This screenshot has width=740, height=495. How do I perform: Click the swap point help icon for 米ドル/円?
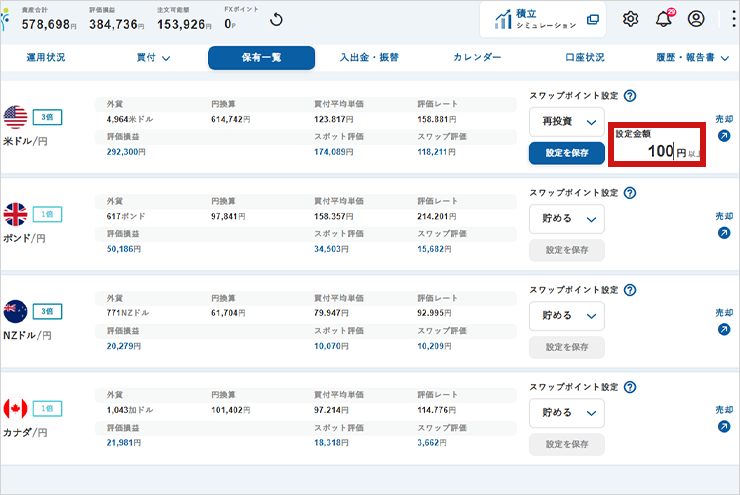(630, 96)
